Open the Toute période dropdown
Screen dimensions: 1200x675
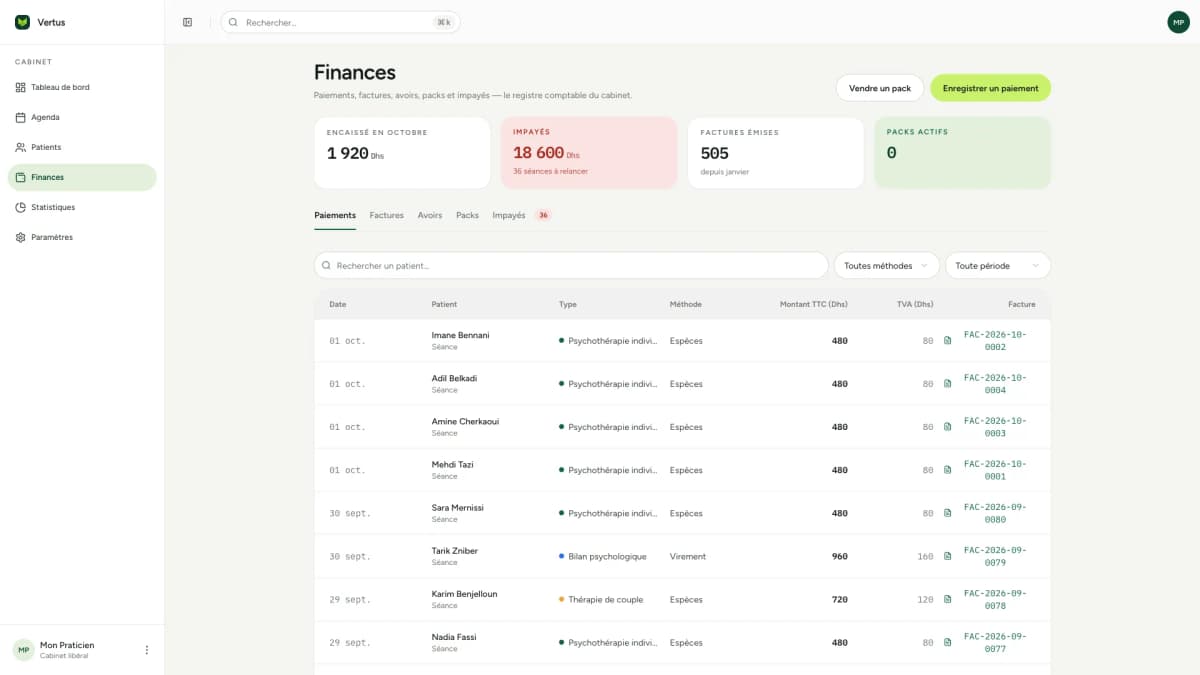coord(998,266)
